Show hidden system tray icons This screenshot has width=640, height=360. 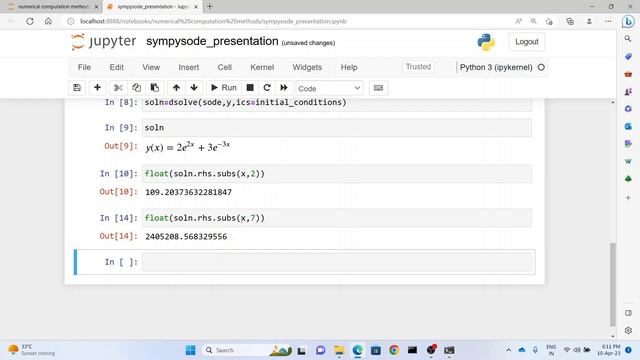pos(508,350)
